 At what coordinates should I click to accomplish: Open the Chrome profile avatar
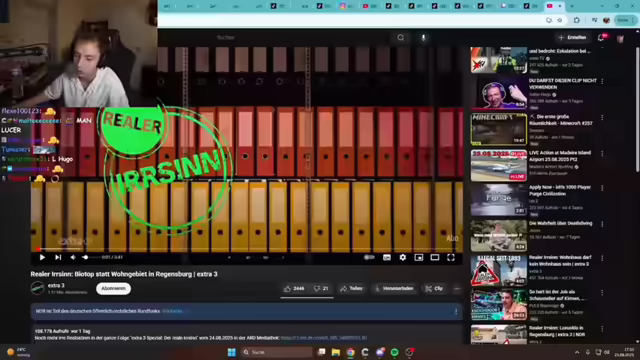click(607, 20)
